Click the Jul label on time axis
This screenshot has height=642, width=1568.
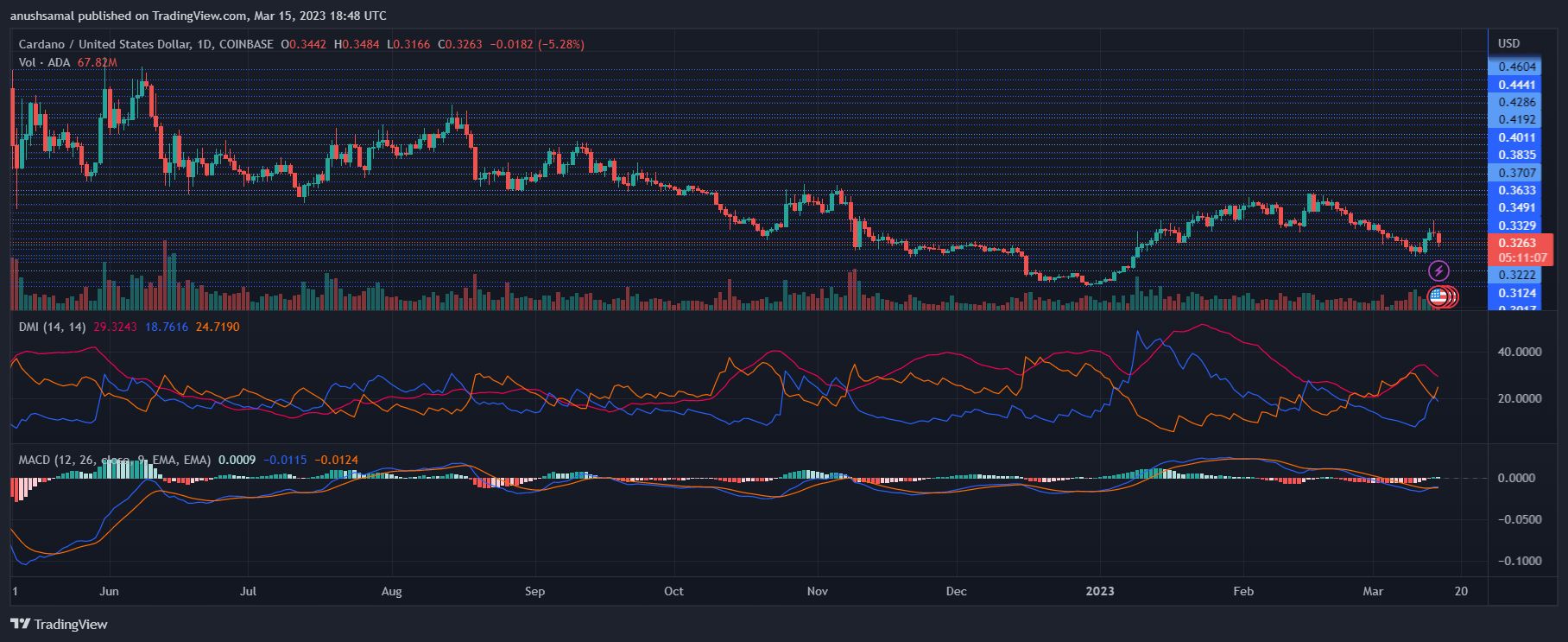tap(249, 591)
